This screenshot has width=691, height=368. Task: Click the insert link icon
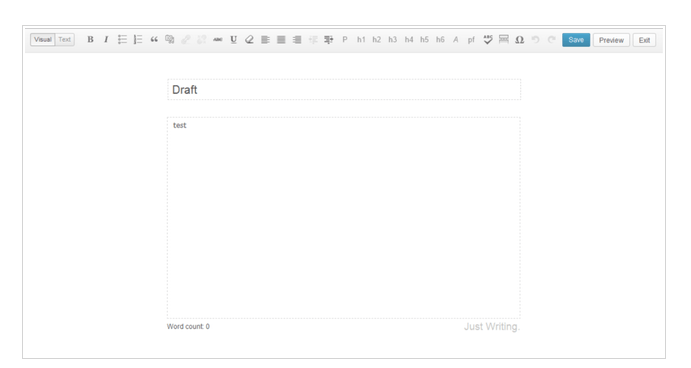coord(186,40)
